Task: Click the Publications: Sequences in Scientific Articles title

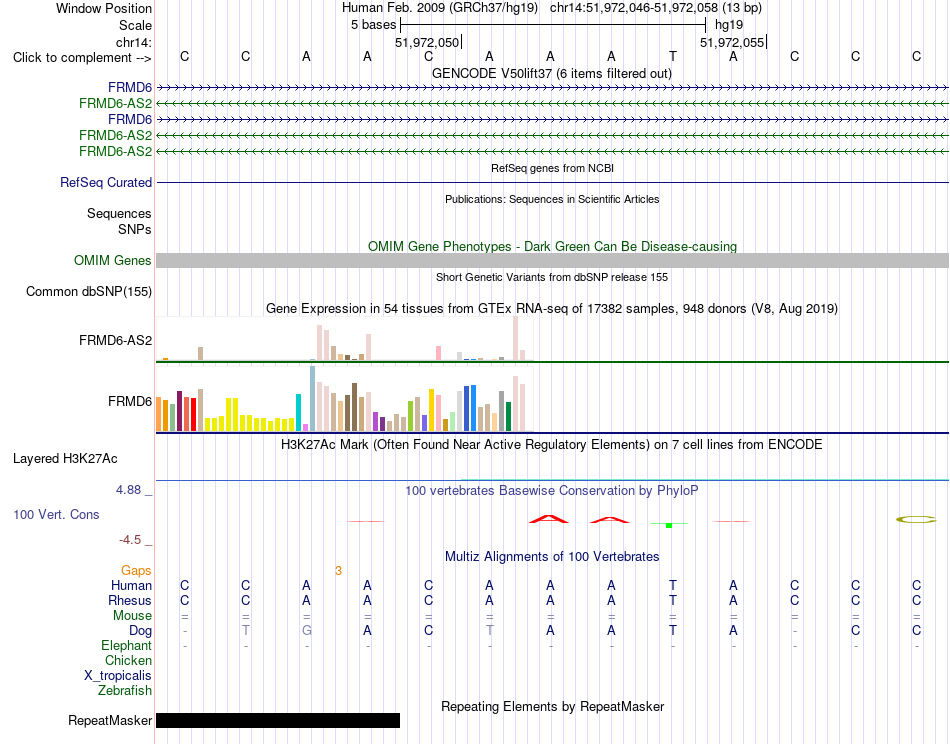Action: point(552,199)
